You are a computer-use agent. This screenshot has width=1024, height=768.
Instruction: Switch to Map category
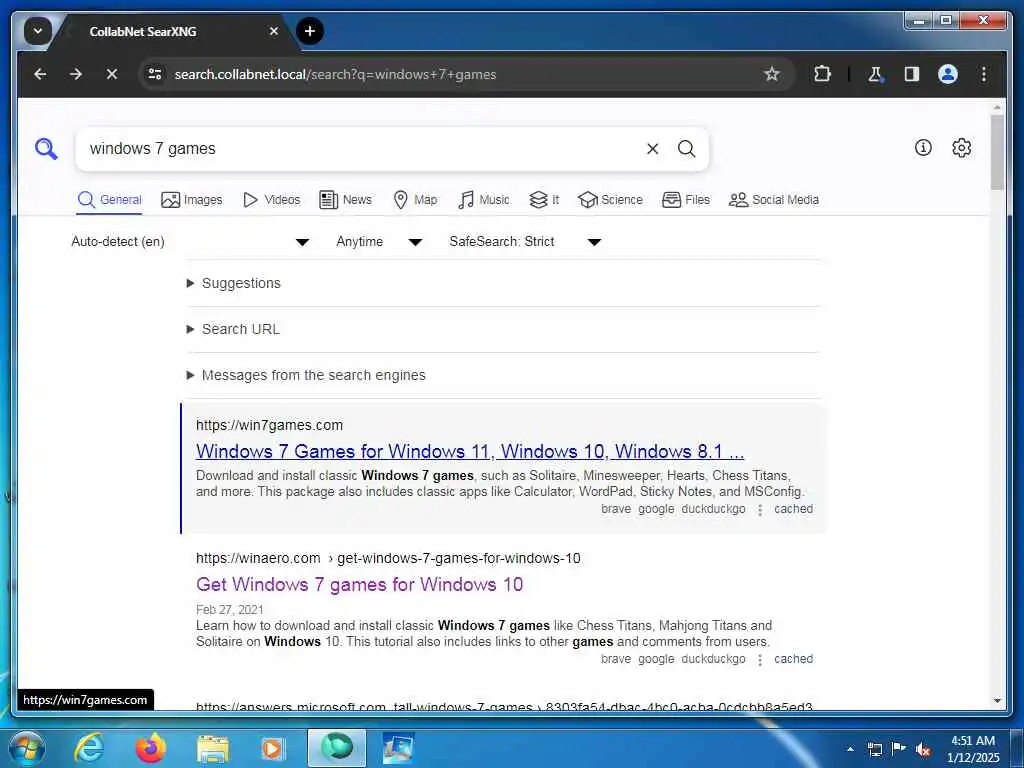415,200
